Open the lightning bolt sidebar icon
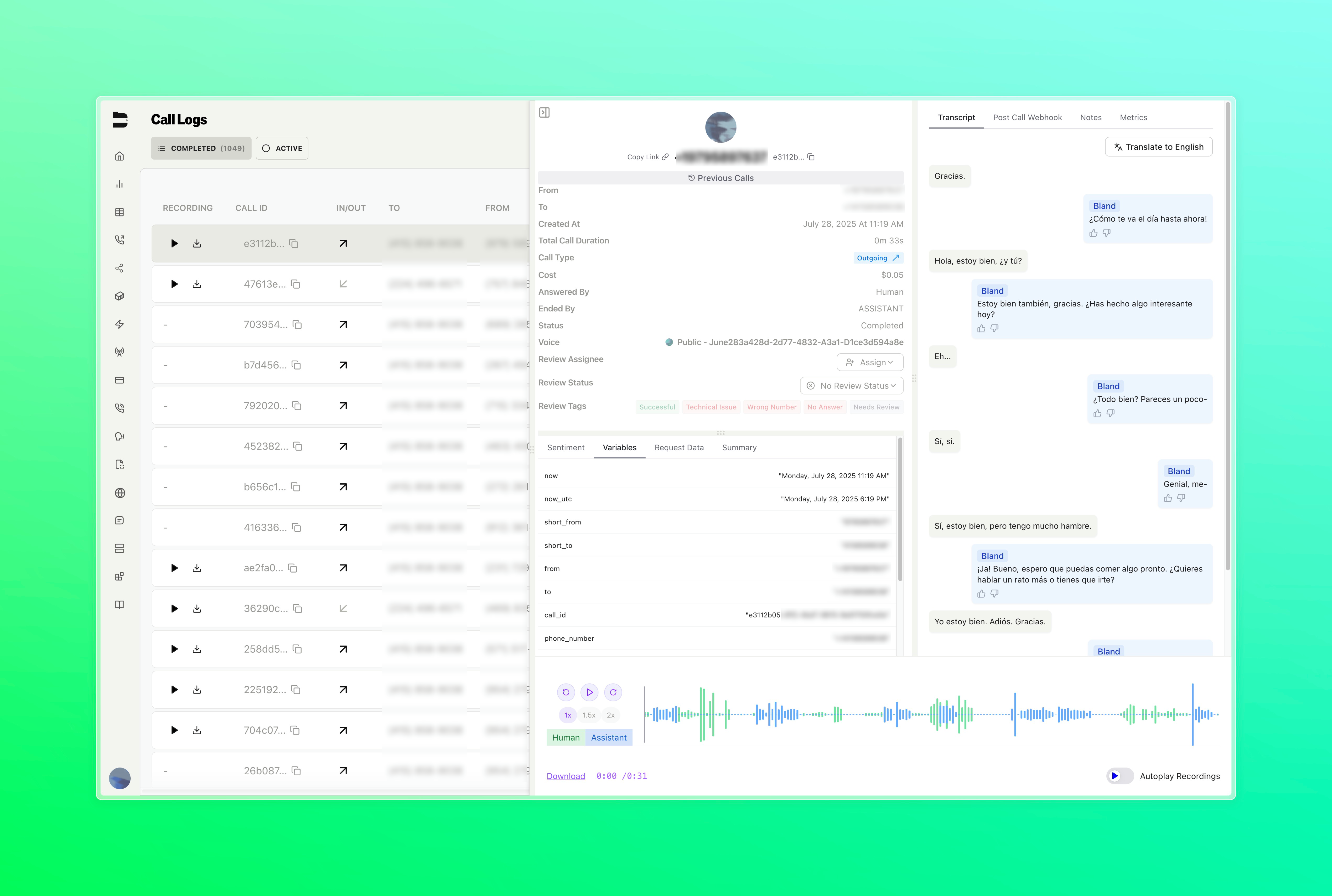 pyautogui.click(x=119, y=324)
